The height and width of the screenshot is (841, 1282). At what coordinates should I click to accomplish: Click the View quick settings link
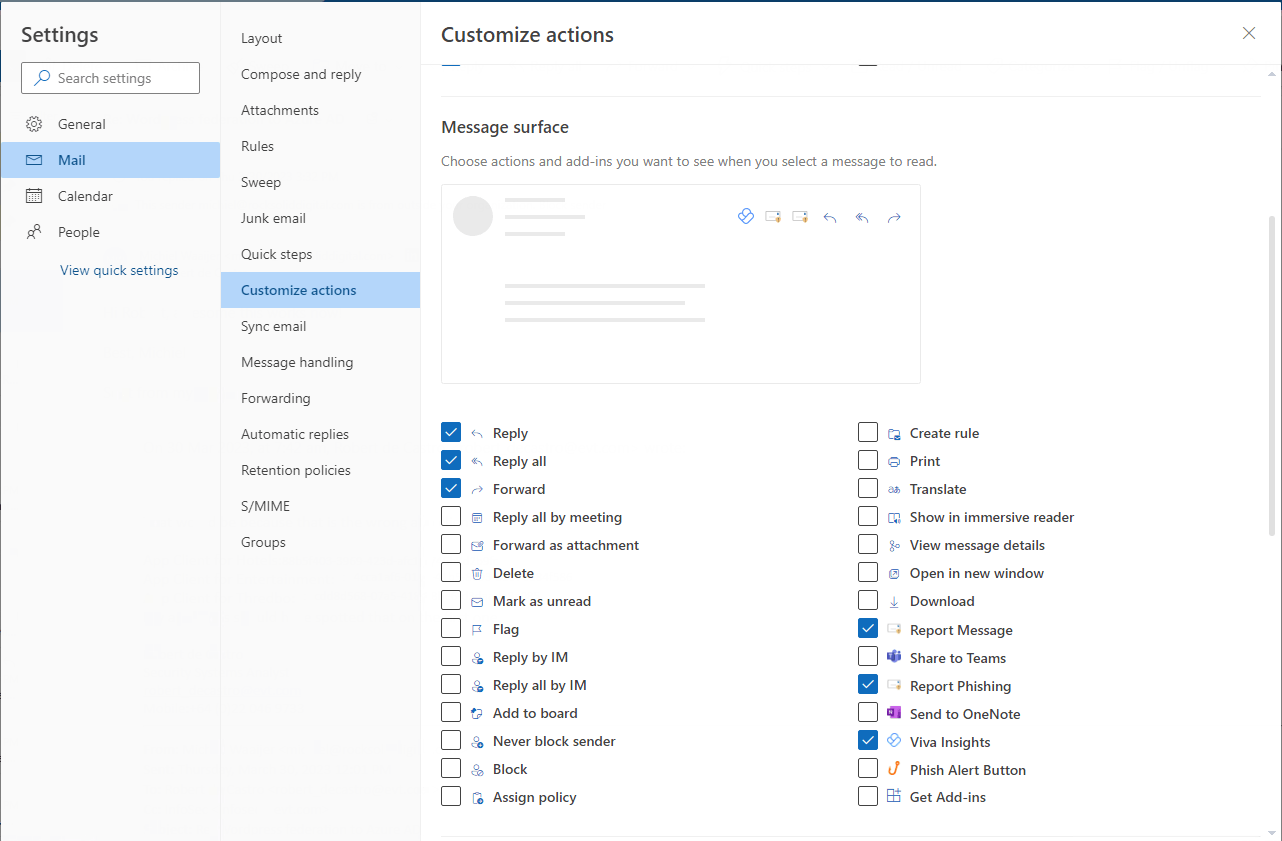119,270
